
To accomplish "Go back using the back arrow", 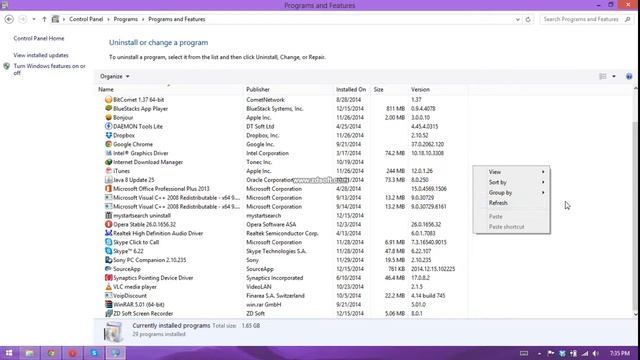I will pyautogui.click(x=9, y=19).
